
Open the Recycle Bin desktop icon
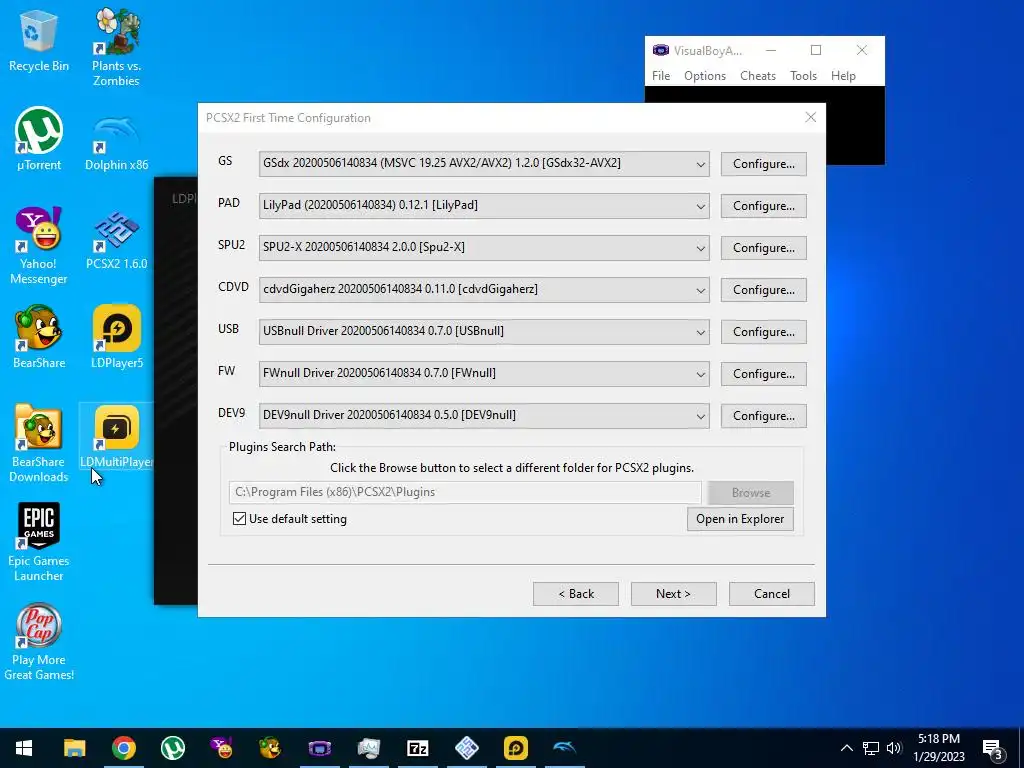tap(39, 42)
